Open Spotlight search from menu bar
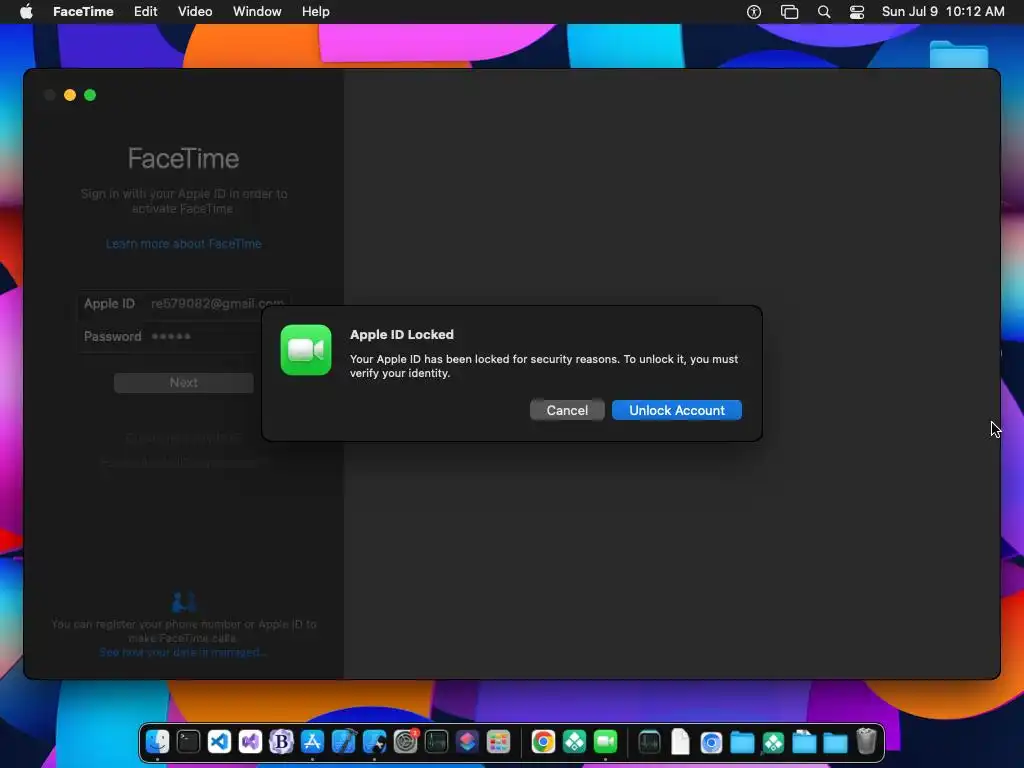Viewport: 1024px width, 768px height. tap(824, 12)
